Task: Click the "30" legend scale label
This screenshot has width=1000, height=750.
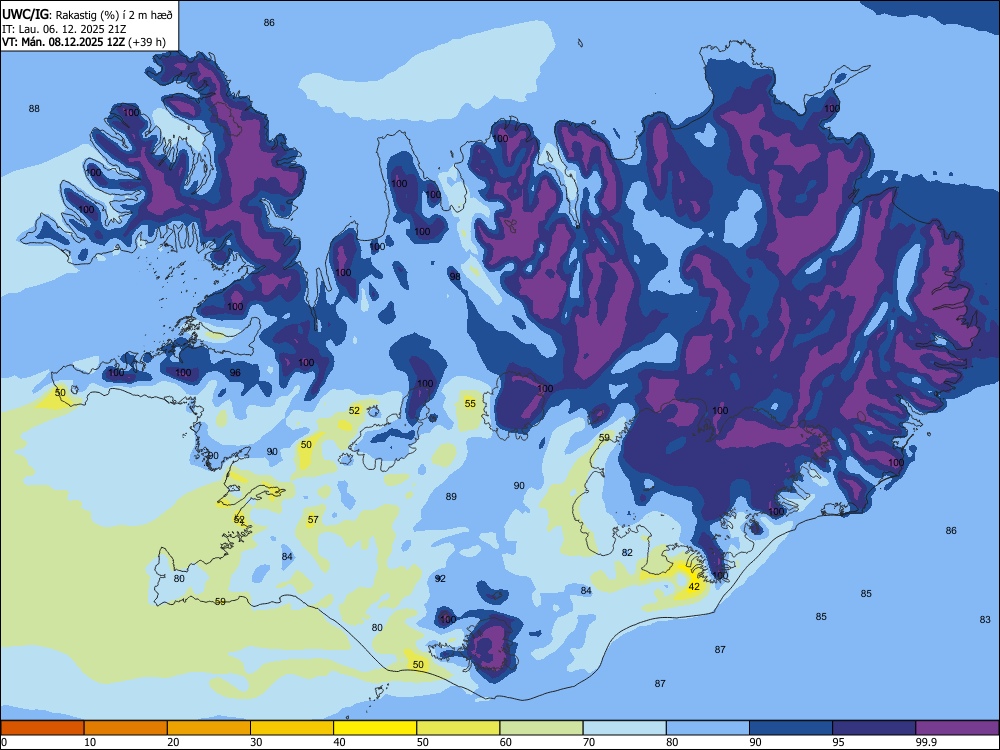Action: 256,742
